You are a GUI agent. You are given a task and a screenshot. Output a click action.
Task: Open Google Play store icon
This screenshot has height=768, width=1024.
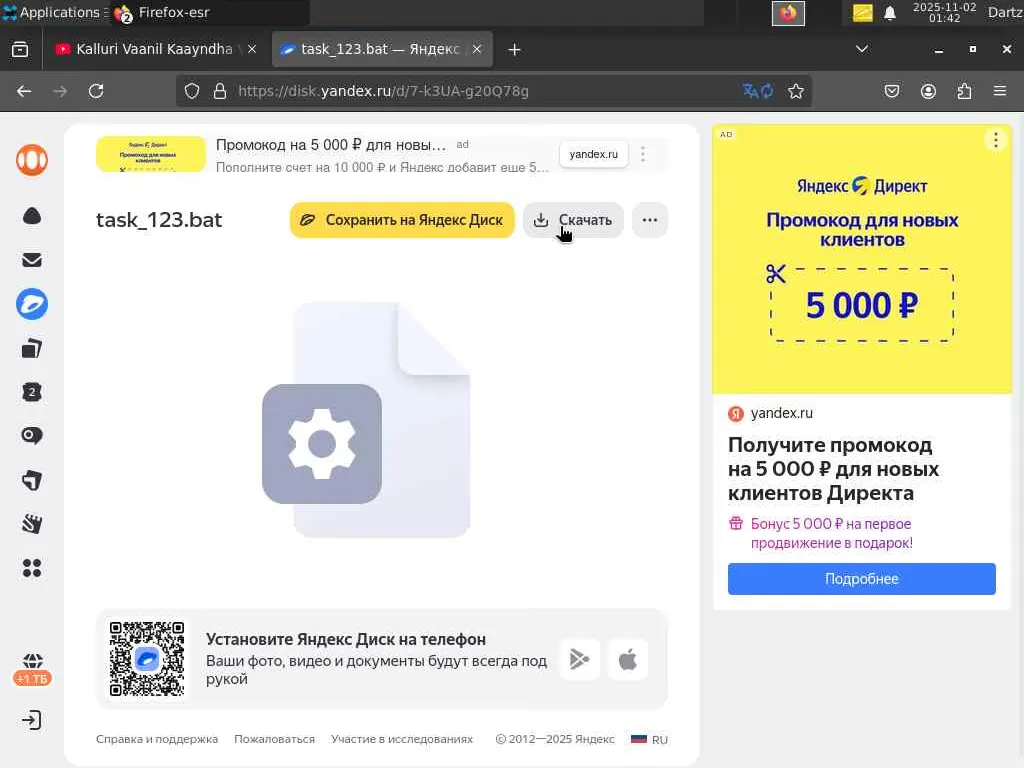[x=580, y=660]
